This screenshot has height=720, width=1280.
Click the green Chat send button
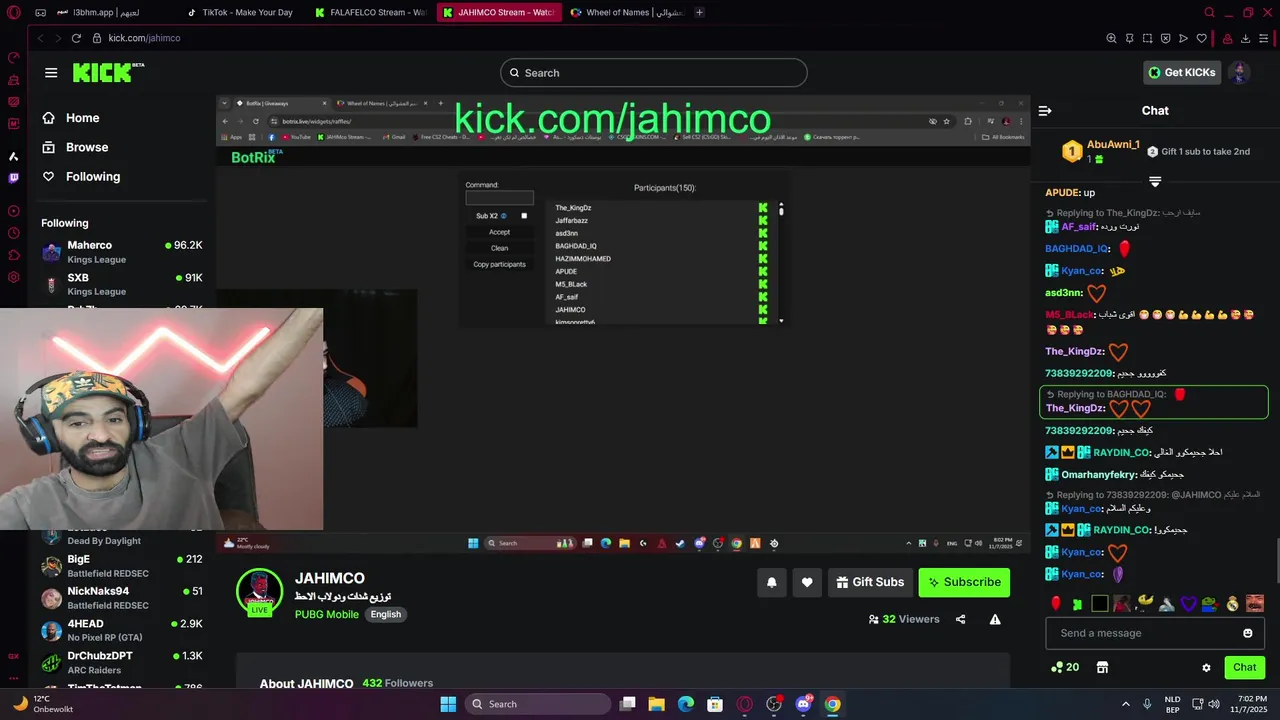1244,667
